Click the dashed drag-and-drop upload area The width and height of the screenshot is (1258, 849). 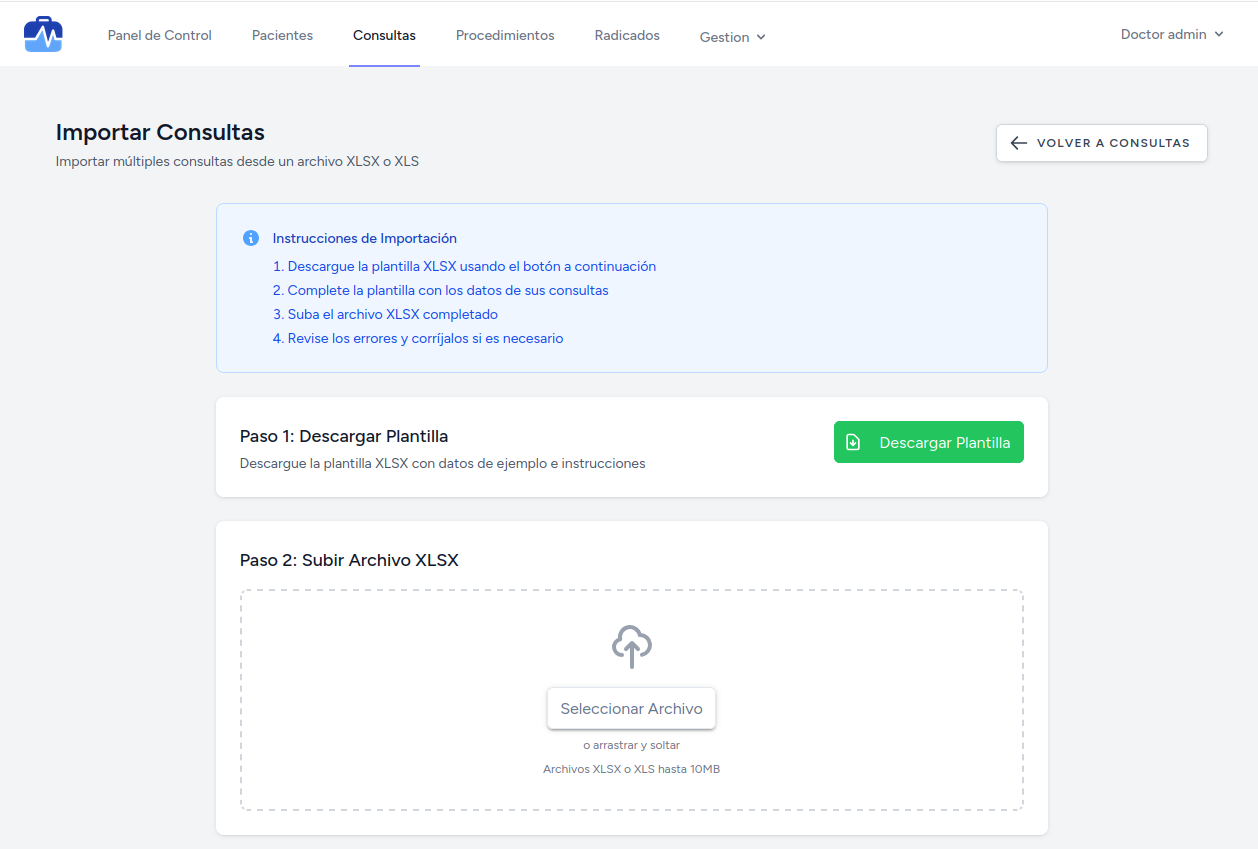400,700
